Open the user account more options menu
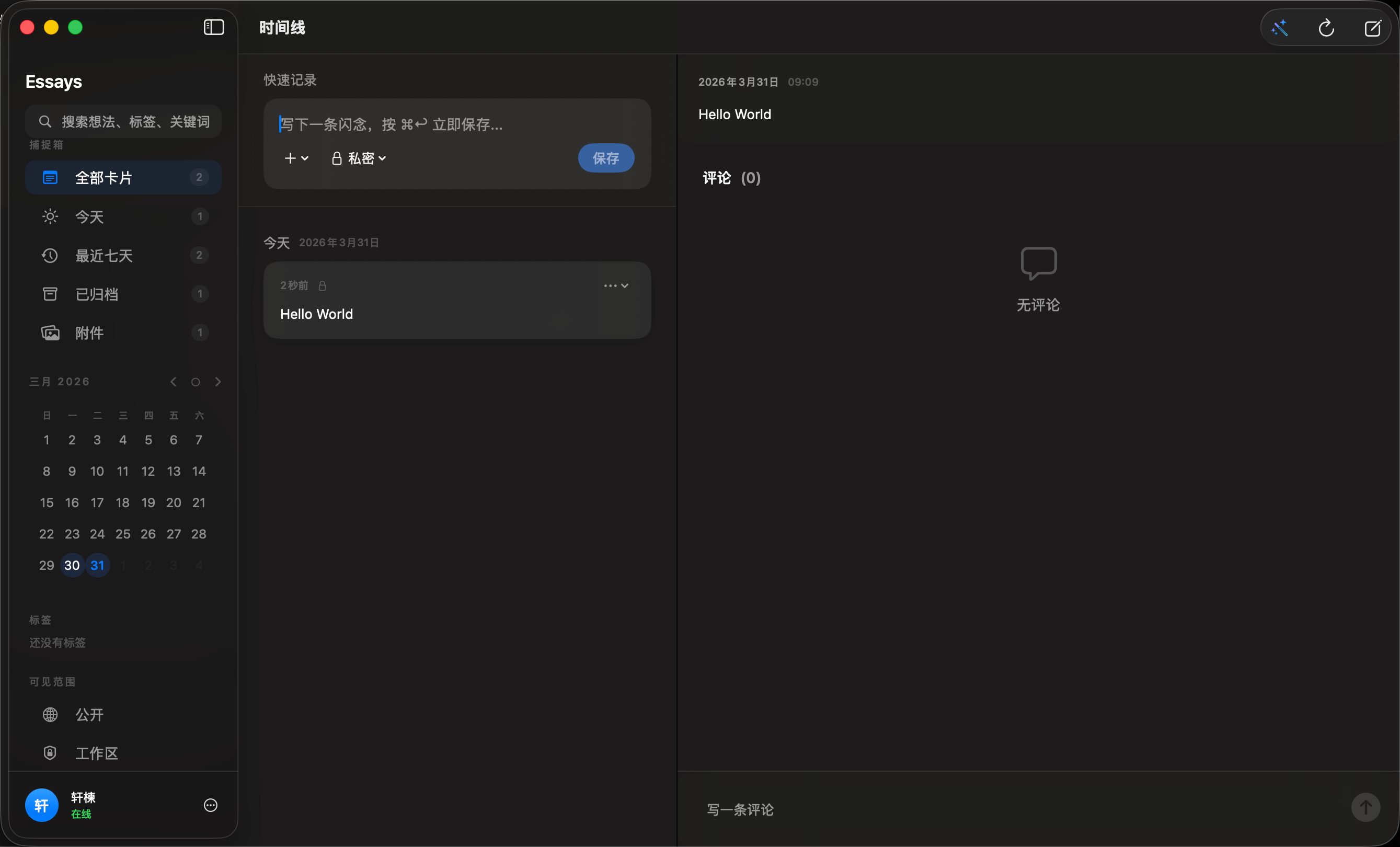Screen dimensions: 1400x847 click(210, 806)
